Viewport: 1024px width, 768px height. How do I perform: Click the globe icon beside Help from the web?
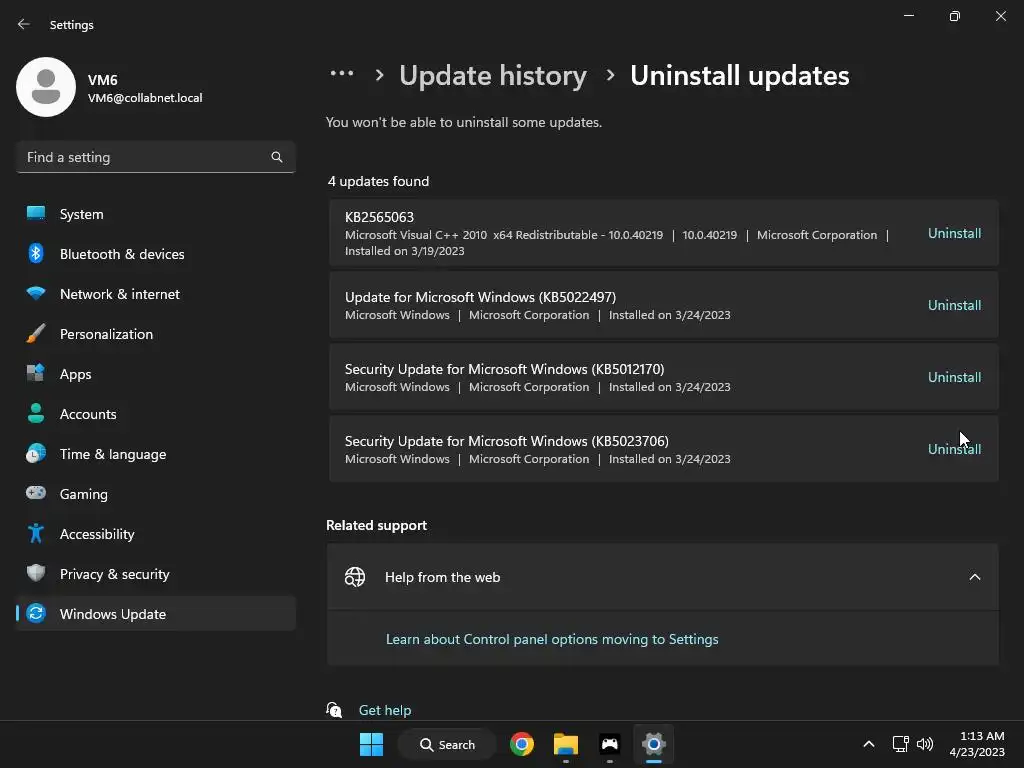point(355,577)
